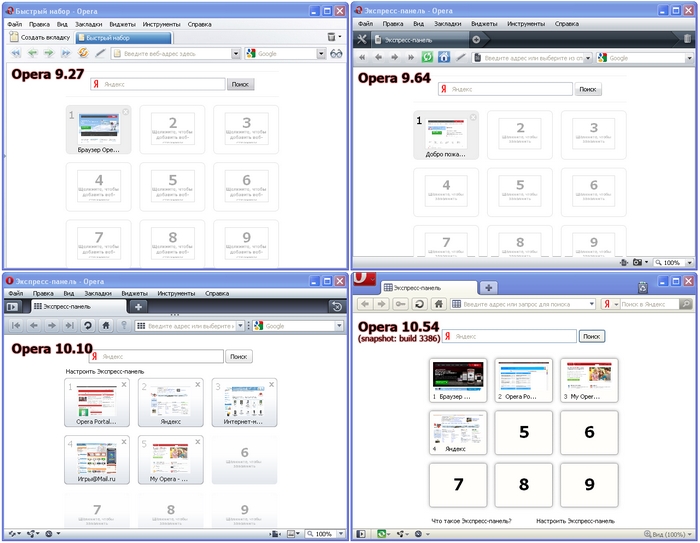
Task: Open the wrench panels icon in Opera 9.64
Action: [x=362, y=39]
